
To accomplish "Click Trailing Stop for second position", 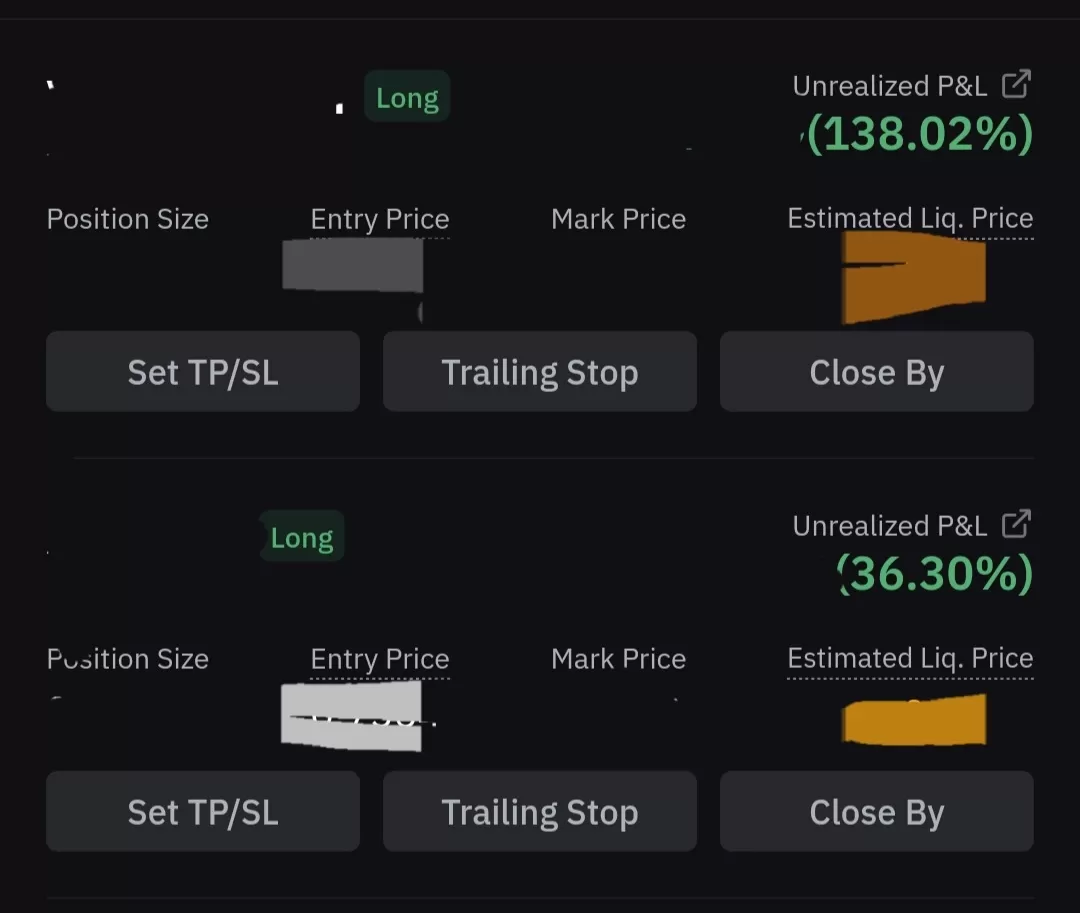I will (x=539, y=811).
